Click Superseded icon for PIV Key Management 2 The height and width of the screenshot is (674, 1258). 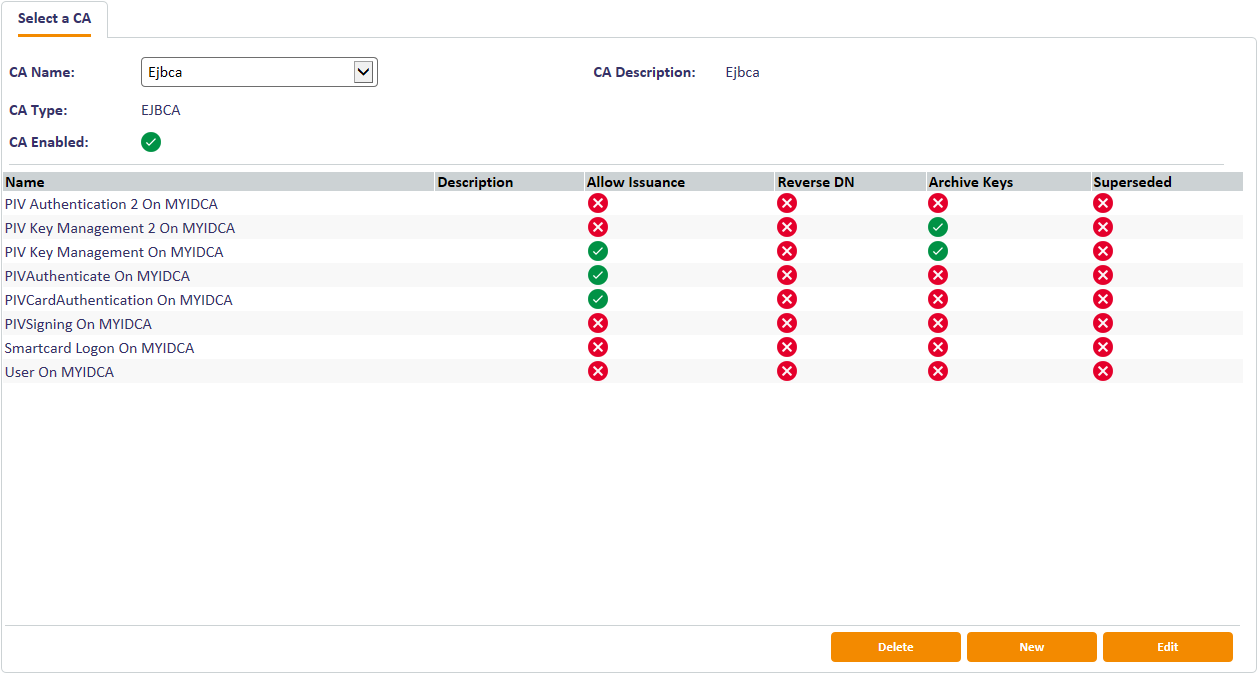click(x=1103, y=228)
